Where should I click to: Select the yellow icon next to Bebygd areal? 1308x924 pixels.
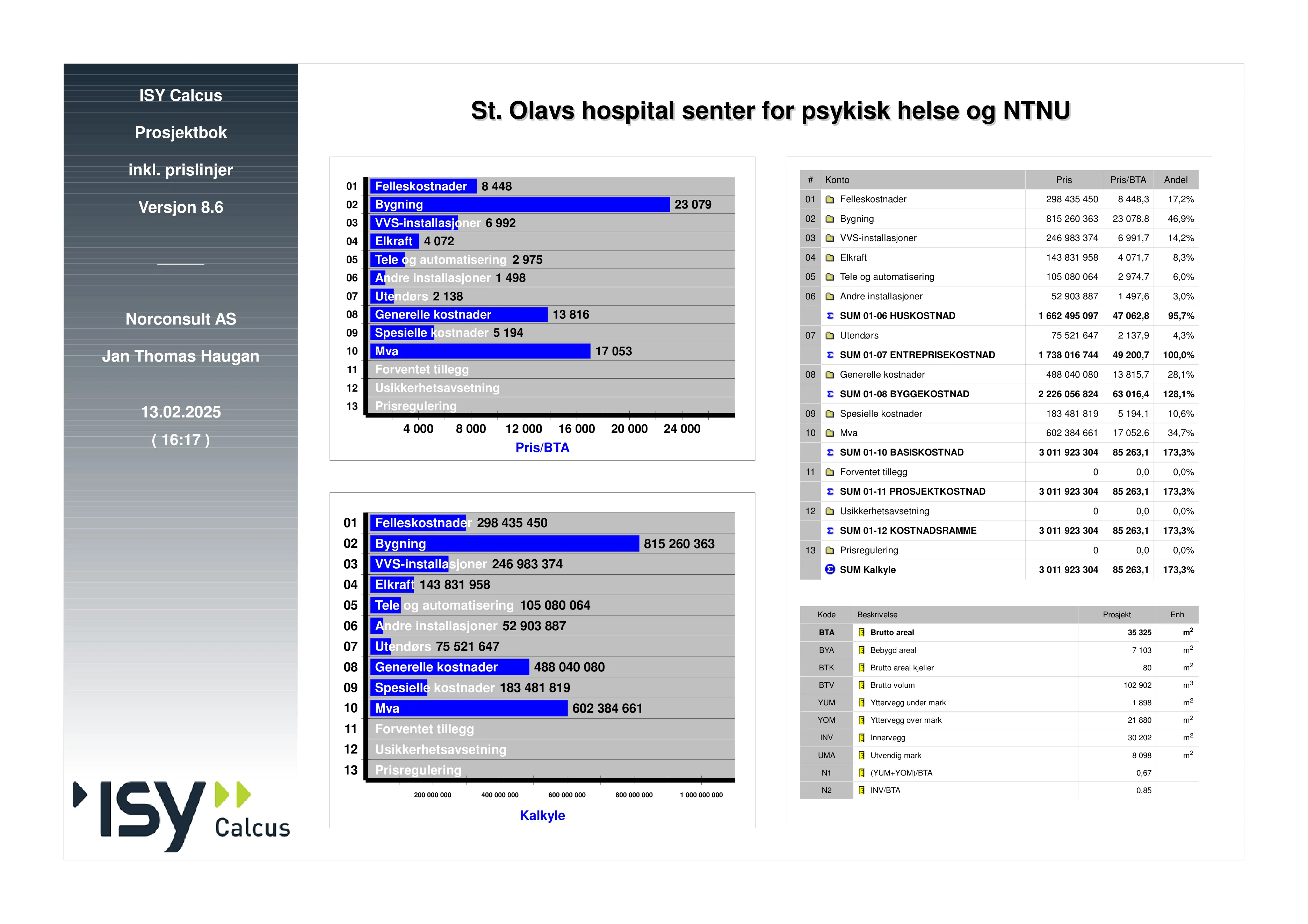click(x=861, y=650)
